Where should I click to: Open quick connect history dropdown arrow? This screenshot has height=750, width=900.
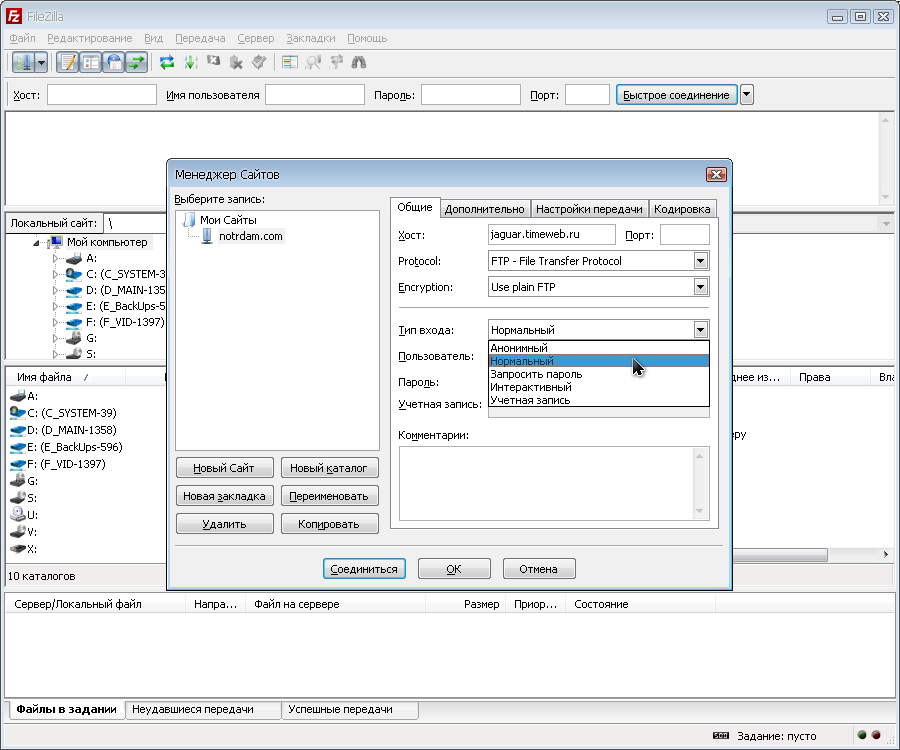[746, 95]
